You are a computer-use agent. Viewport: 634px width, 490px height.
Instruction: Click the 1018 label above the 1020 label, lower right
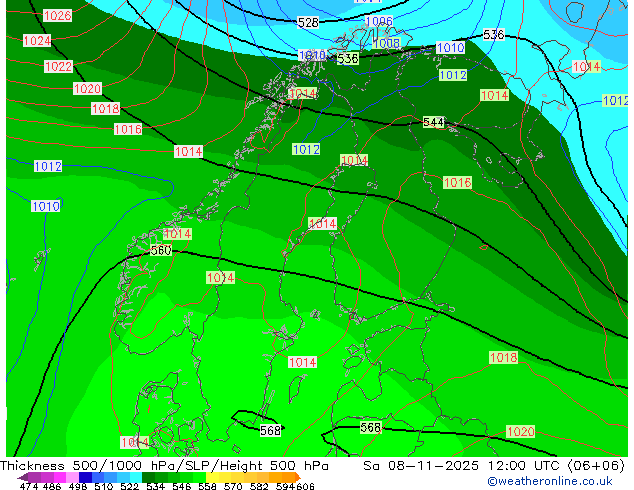pos(503,357)
